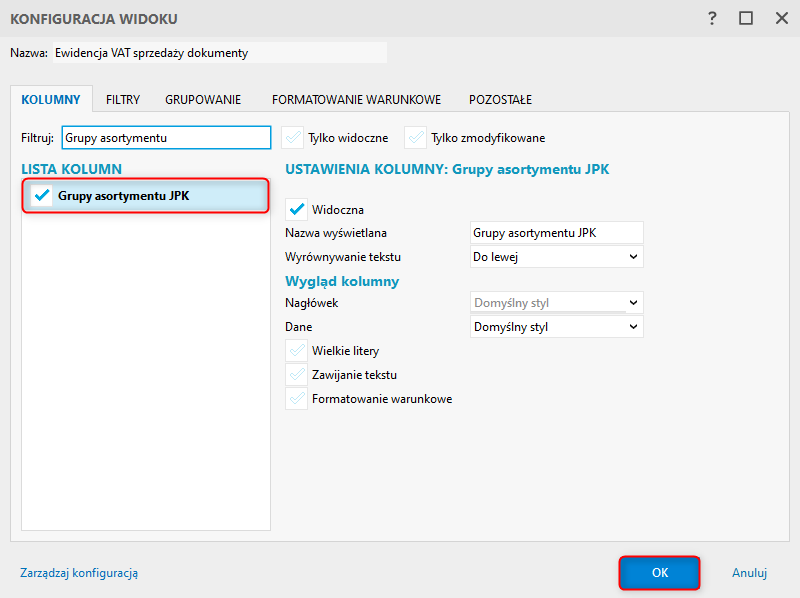Screen dimensions: 800x598
Task: Go to the Formatowanie warunkowe tab
Action: tap(357, 100)
